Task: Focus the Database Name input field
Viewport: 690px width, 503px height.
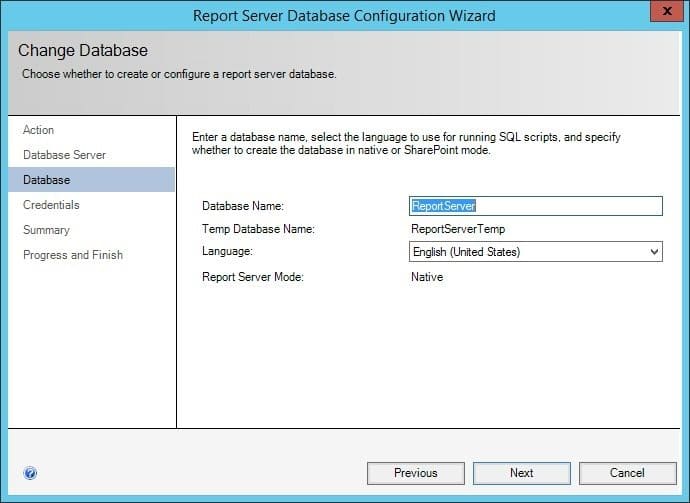Action: click(x=536, y=206)
